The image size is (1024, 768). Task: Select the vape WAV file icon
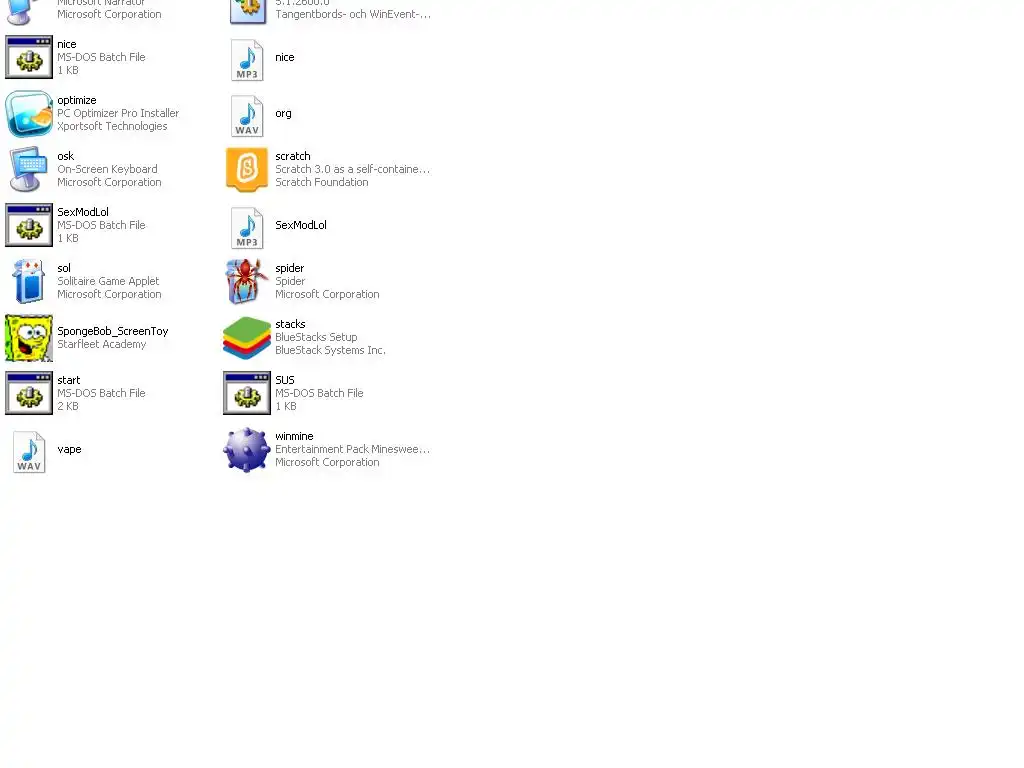coord(29,452)
